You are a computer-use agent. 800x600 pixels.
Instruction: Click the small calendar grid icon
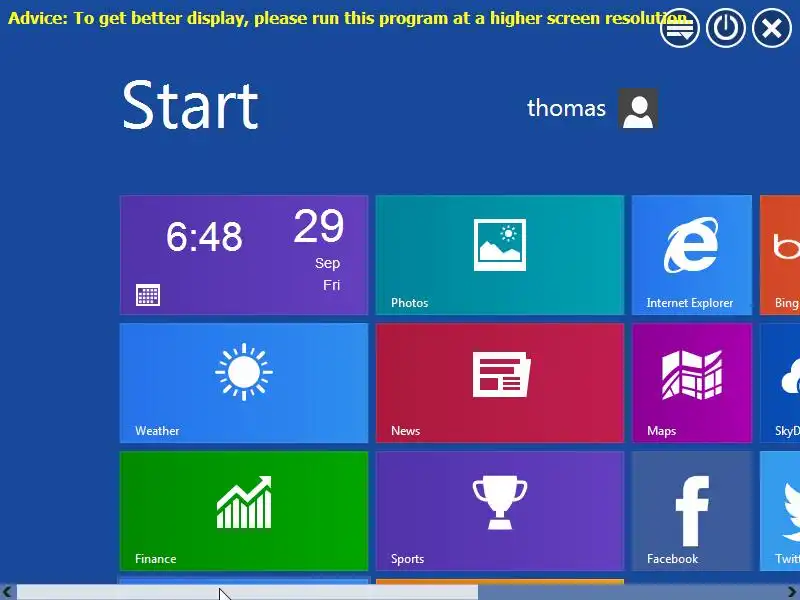[x=148, y=295]
